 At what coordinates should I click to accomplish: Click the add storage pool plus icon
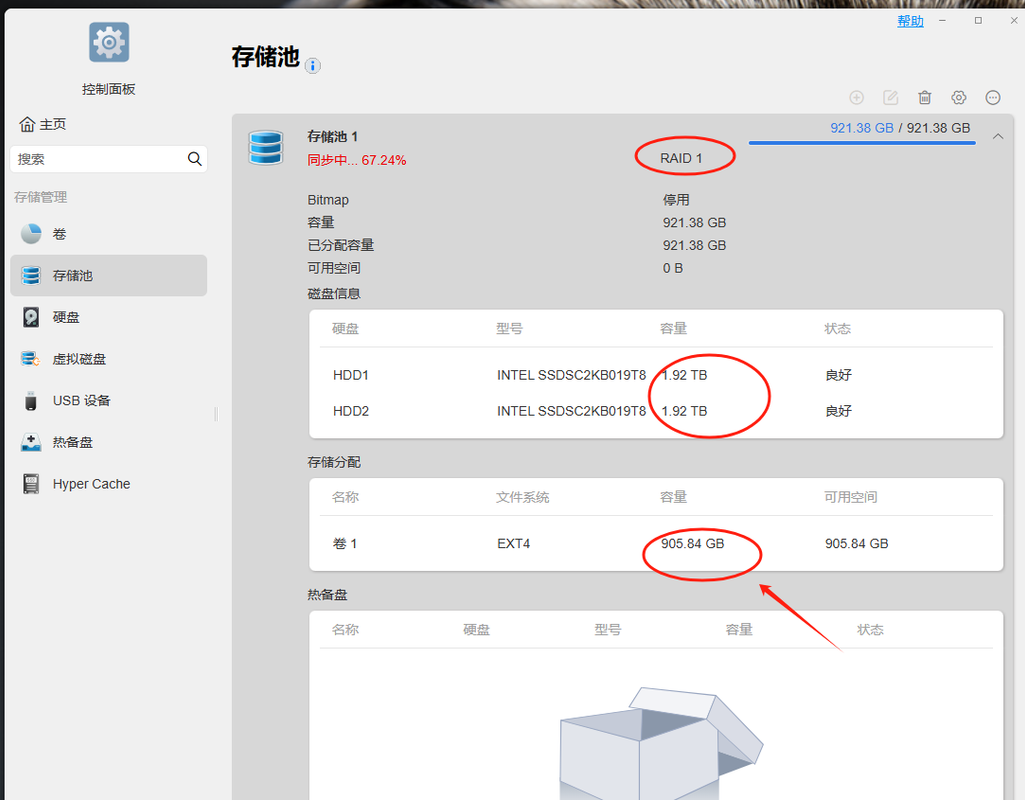click(856, 97)
